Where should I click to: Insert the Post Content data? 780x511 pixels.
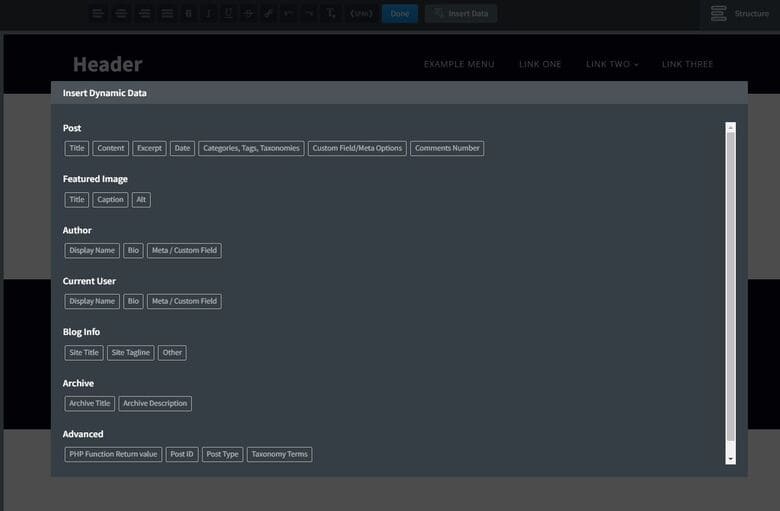point(110,148)
